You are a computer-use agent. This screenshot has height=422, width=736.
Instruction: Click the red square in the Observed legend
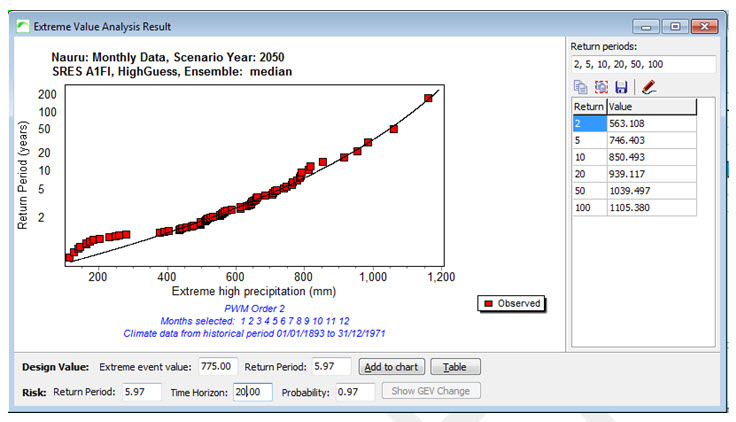488,304
